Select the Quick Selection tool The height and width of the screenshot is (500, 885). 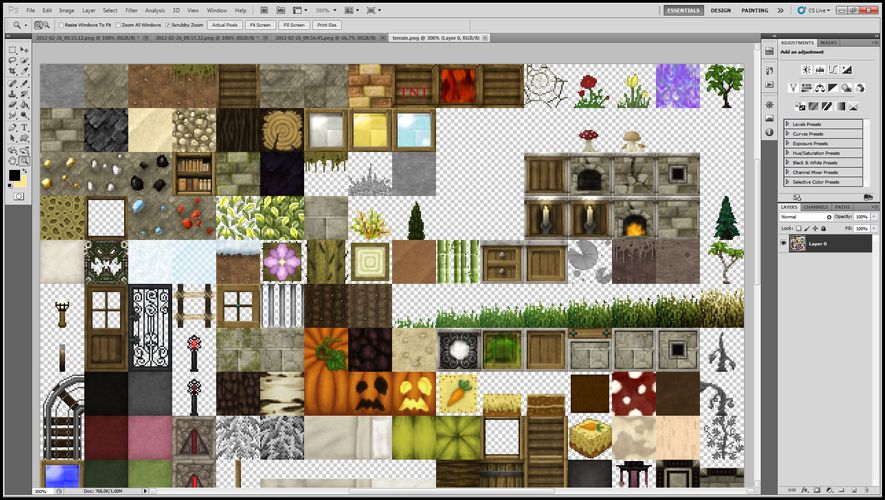24,60
